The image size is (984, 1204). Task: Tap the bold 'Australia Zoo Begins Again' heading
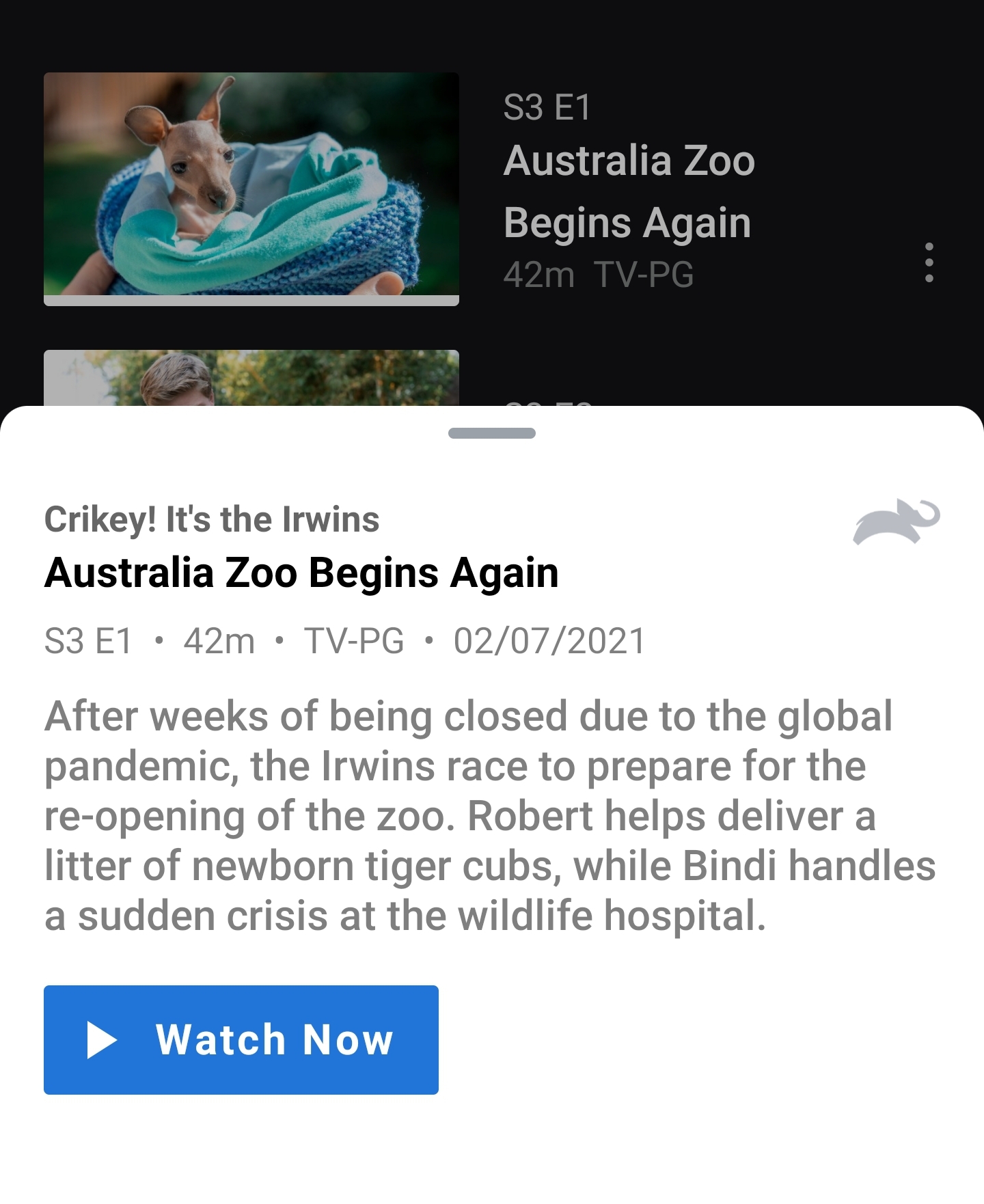pos(301,573)
